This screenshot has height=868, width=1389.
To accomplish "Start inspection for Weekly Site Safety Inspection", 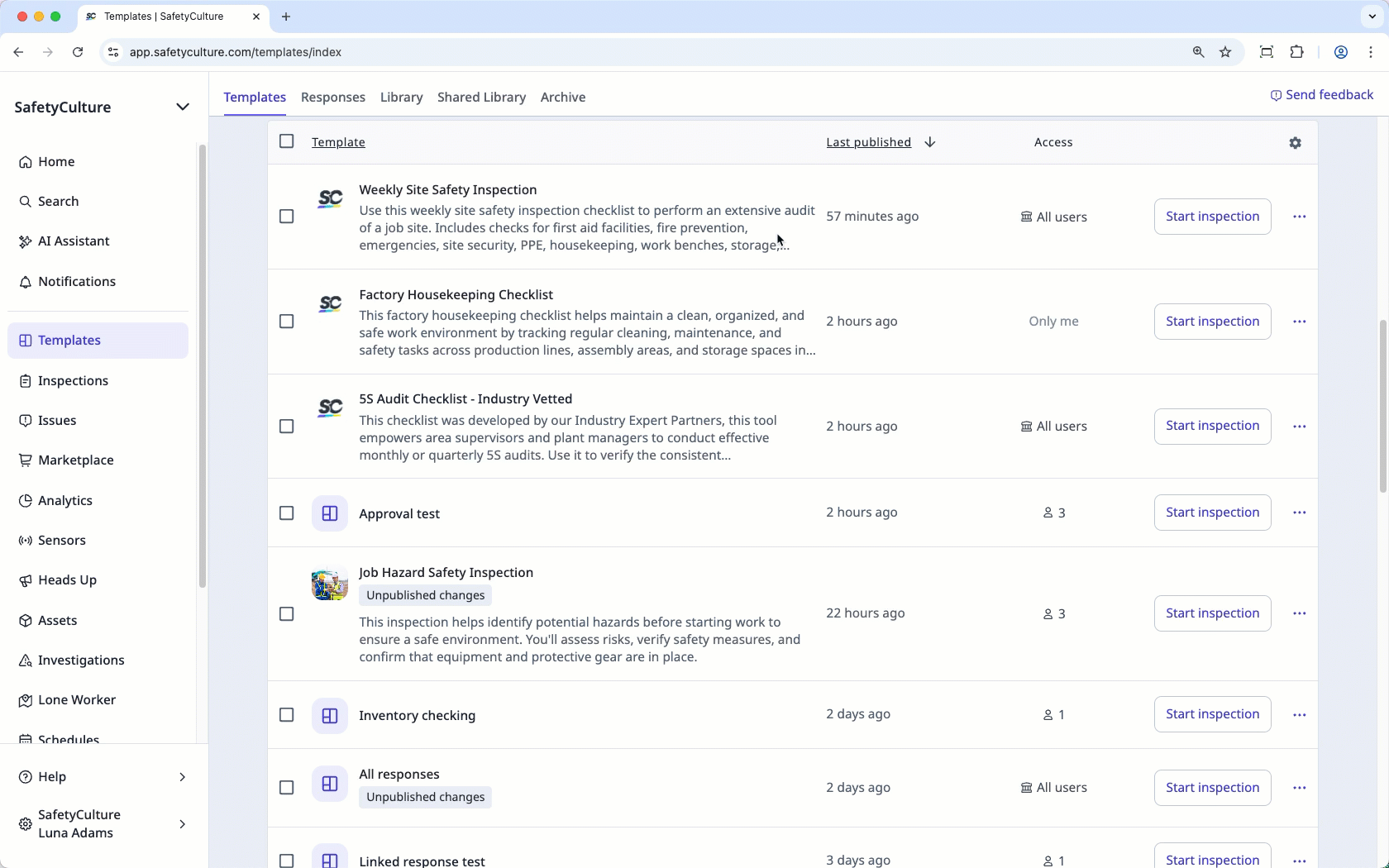I will [x=1212, y=217].
